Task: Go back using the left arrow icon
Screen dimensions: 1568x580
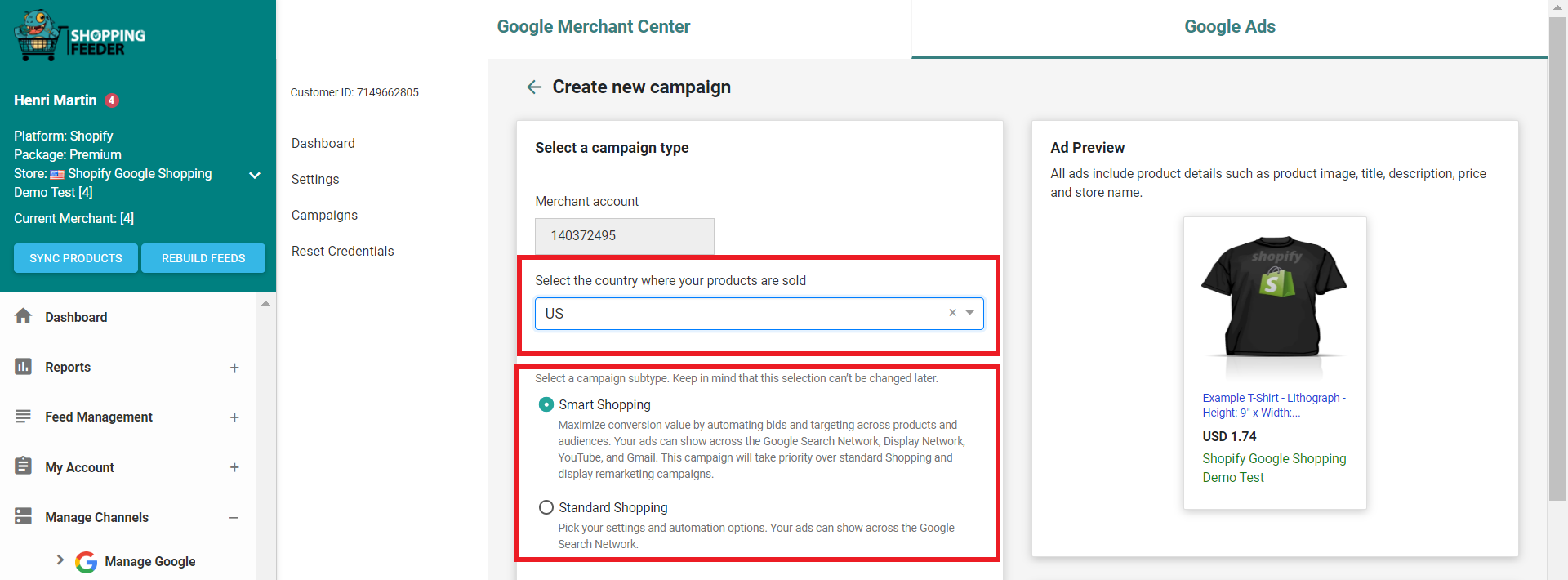Action: [534, 87]
